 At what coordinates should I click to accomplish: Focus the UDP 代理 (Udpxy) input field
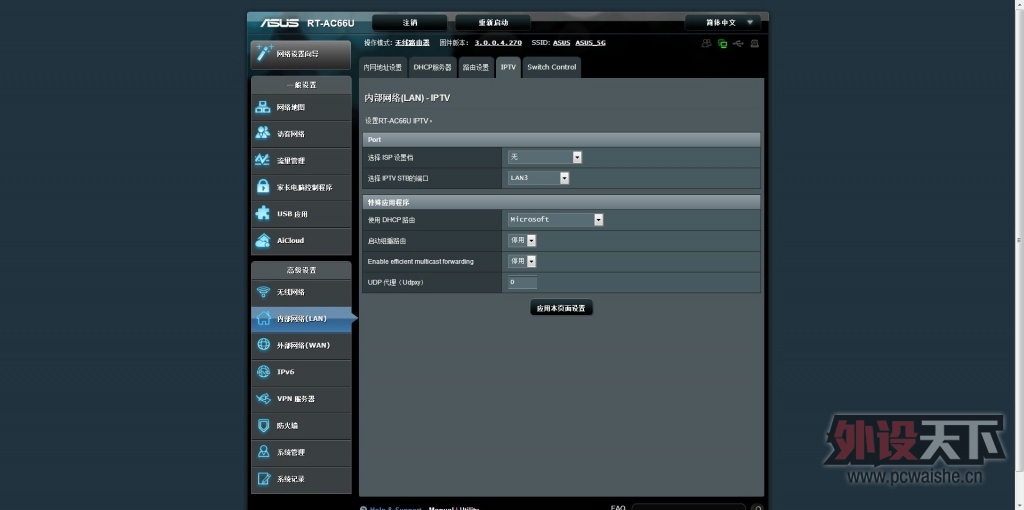tap(522, 282)
